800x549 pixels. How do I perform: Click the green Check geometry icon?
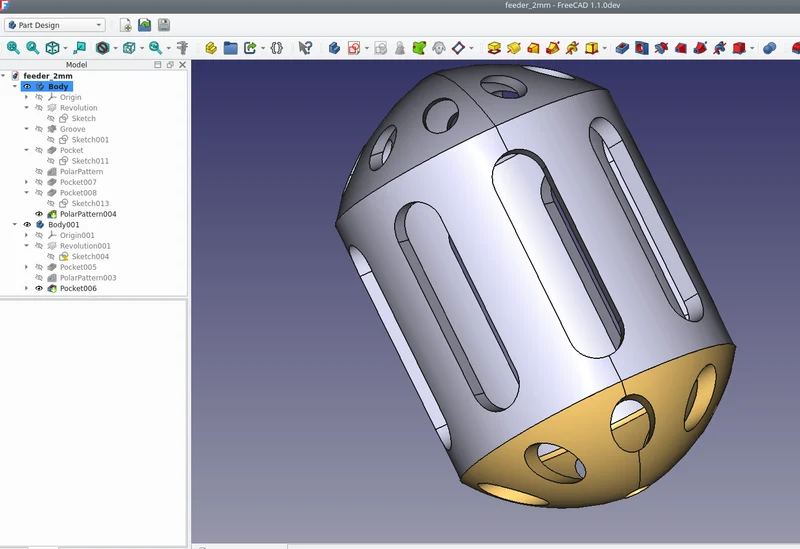coord(419,48)
